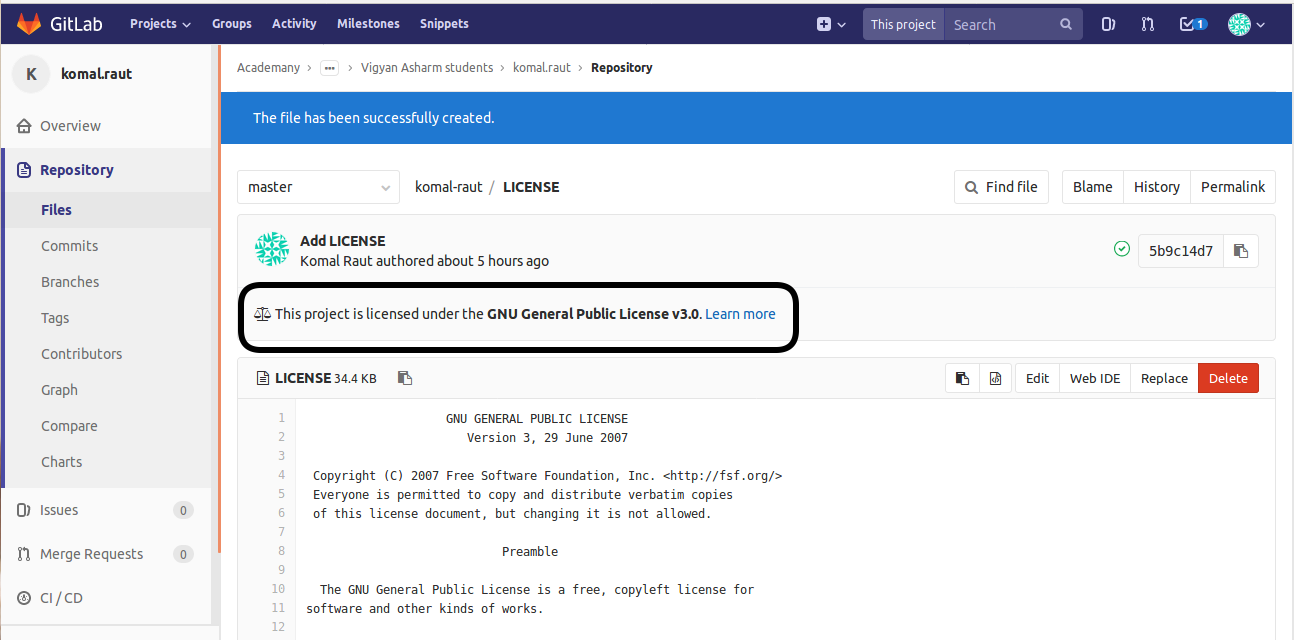The image size is (1294, 640).
Task: Click the green pipeline passed status icon
Action: point(1122,249)
